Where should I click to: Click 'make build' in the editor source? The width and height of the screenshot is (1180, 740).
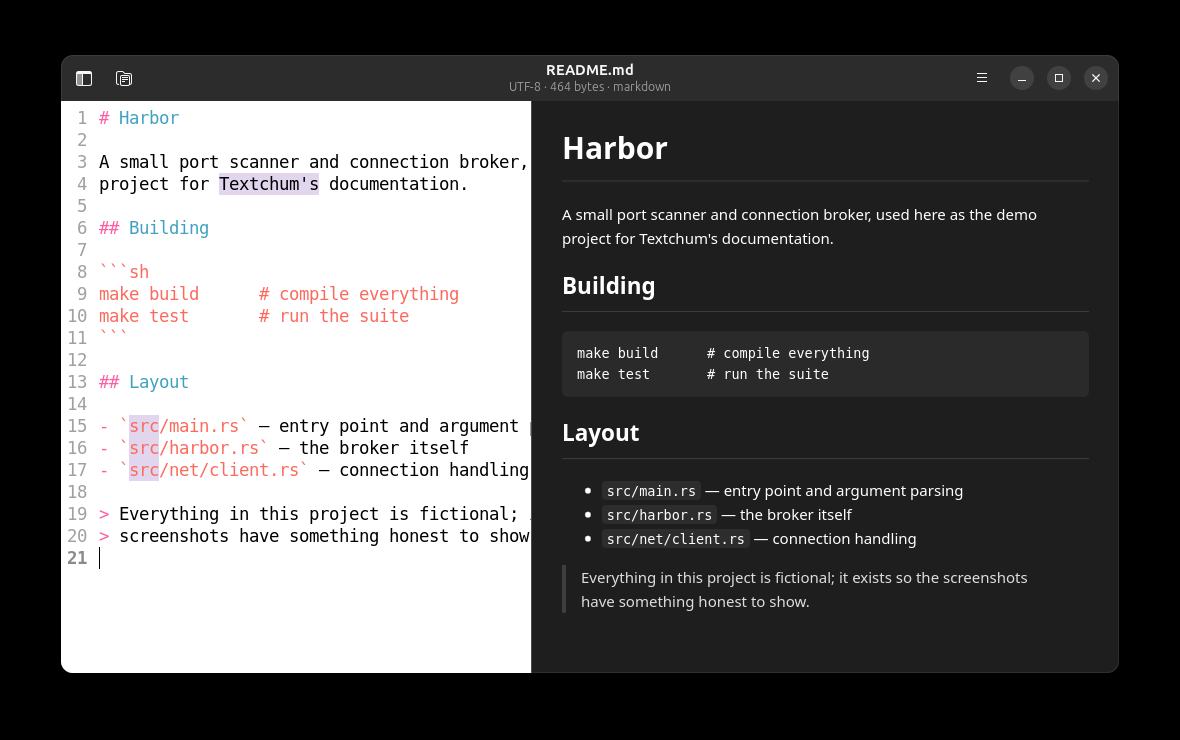[149, 294]
